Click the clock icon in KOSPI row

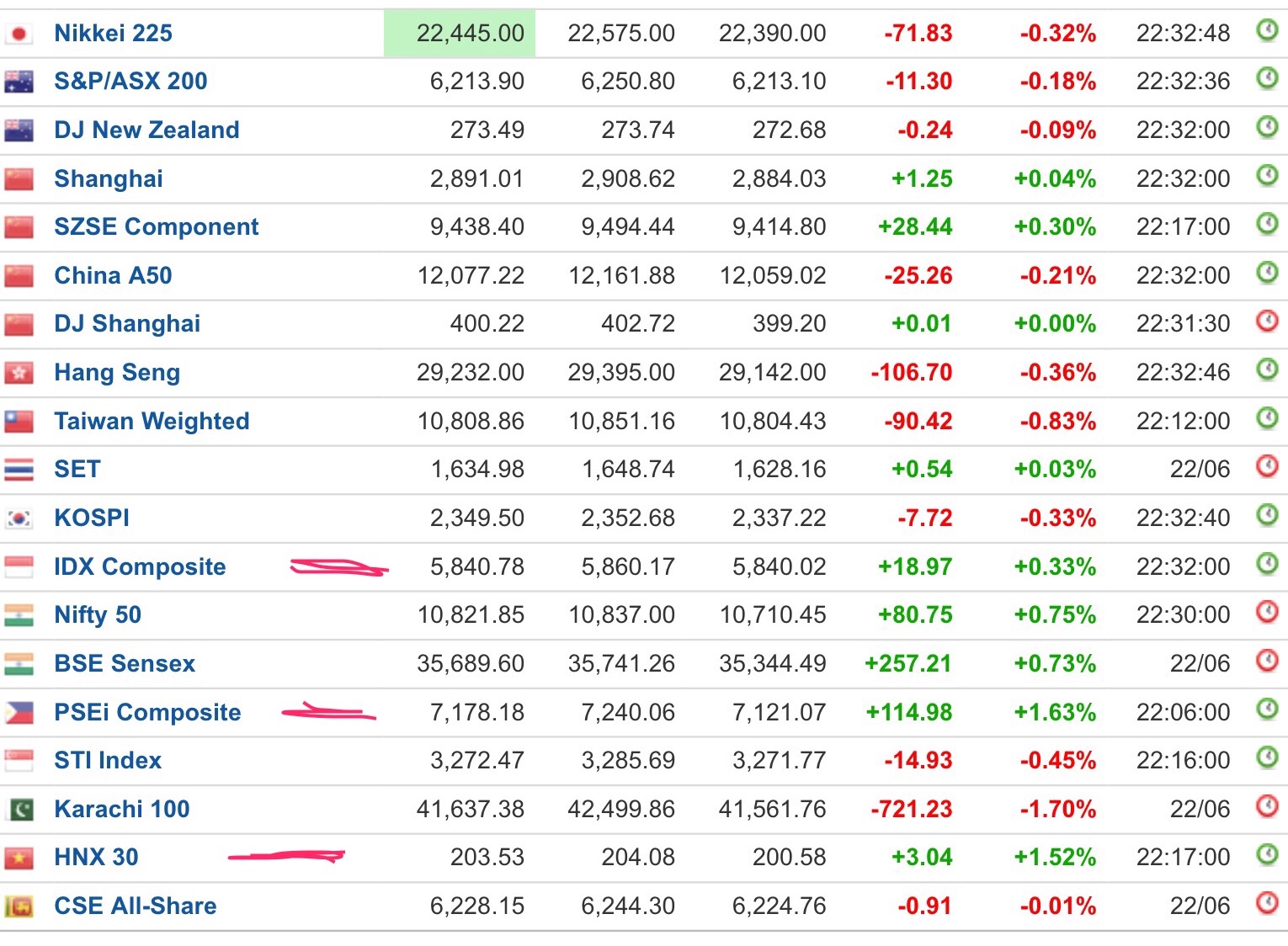click(1267, 515)
